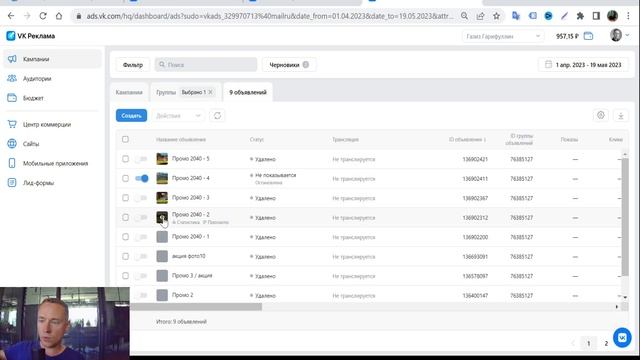
Task: Toggle the Промо 2040 - 1 ad switch
Action: (x=142, y=237)
